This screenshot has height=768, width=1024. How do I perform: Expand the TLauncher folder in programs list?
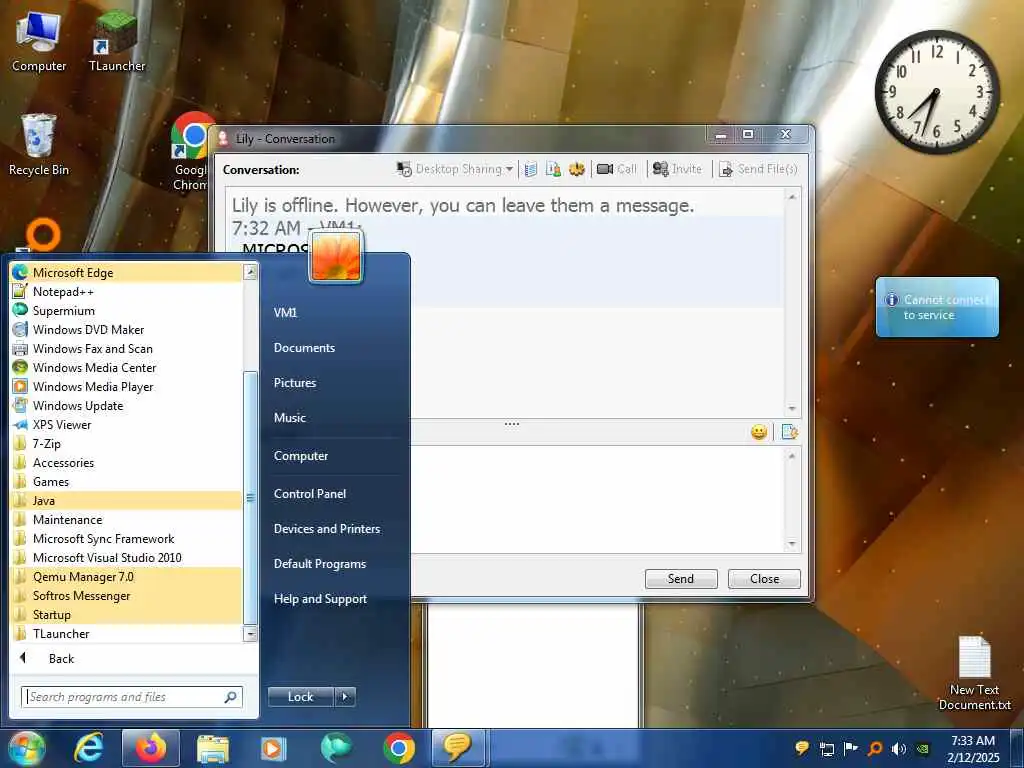click(x=127, y=633)
